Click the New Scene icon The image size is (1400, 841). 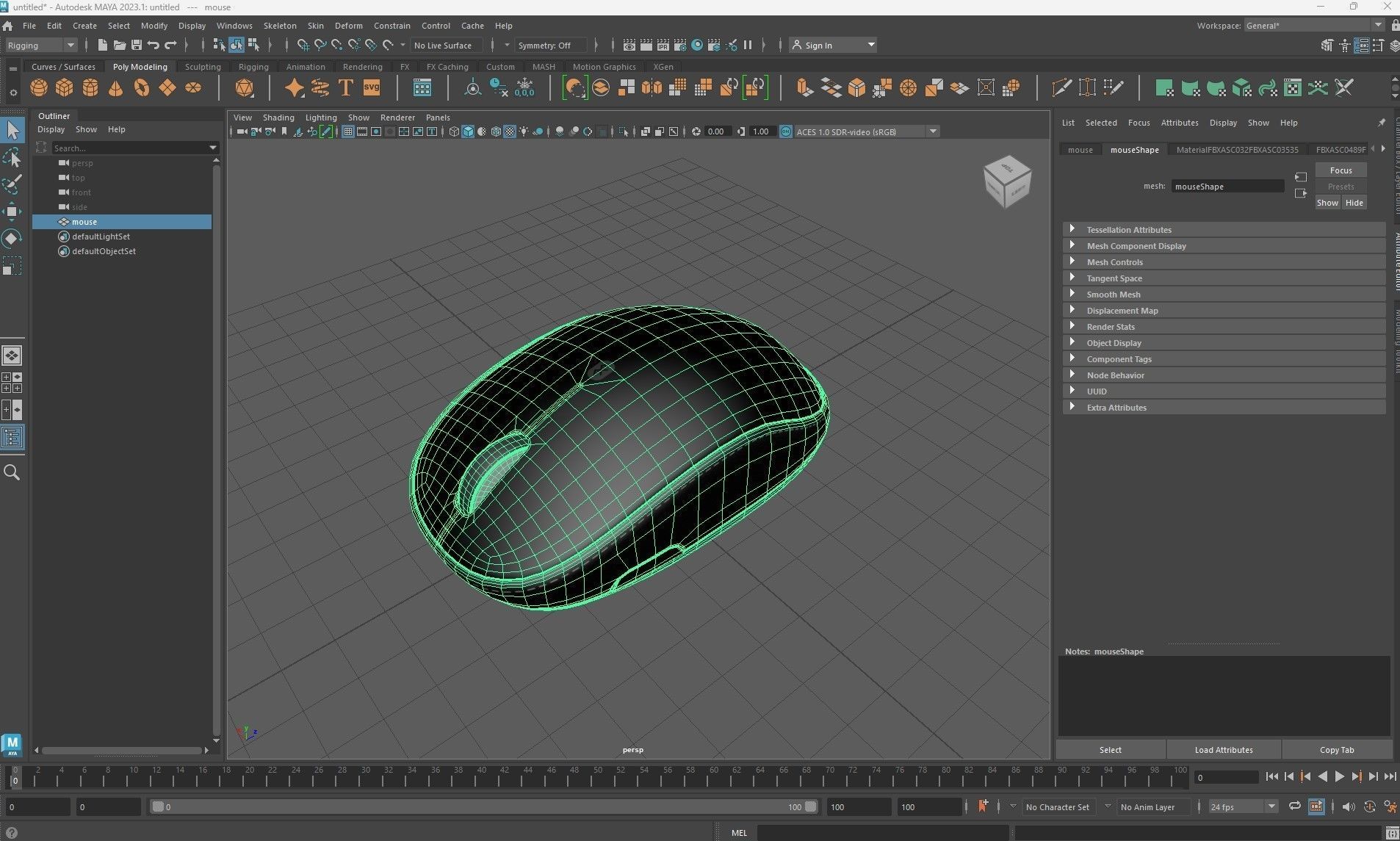tap(102, 46)
